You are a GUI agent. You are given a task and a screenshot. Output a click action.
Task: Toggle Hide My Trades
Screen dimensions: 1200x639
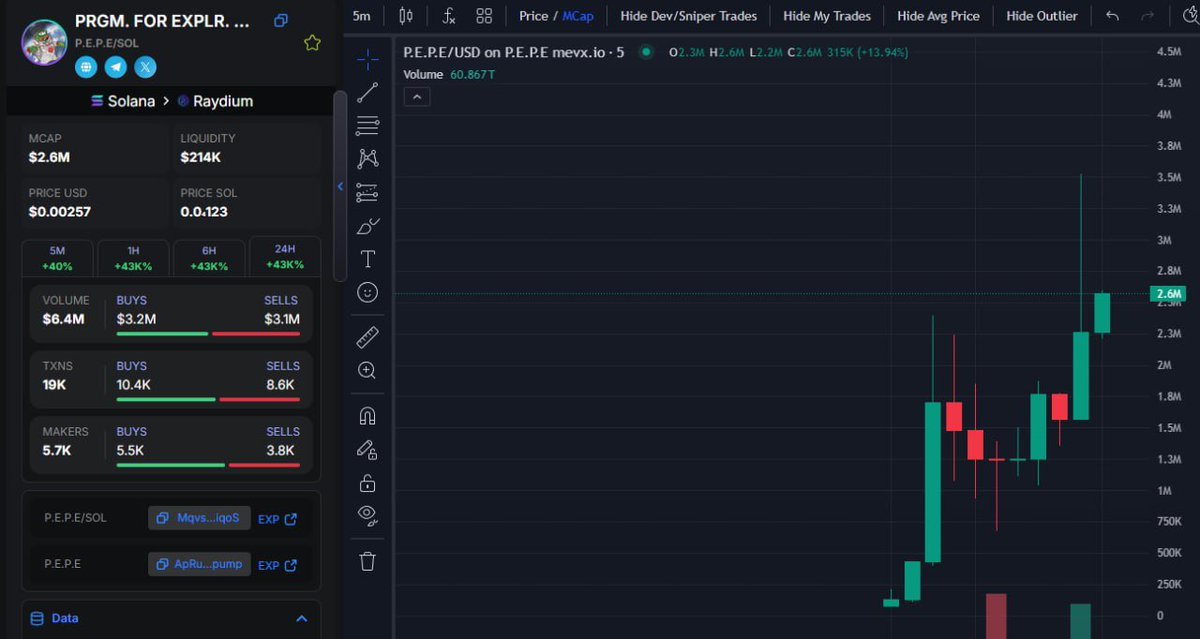click(827, 16)
